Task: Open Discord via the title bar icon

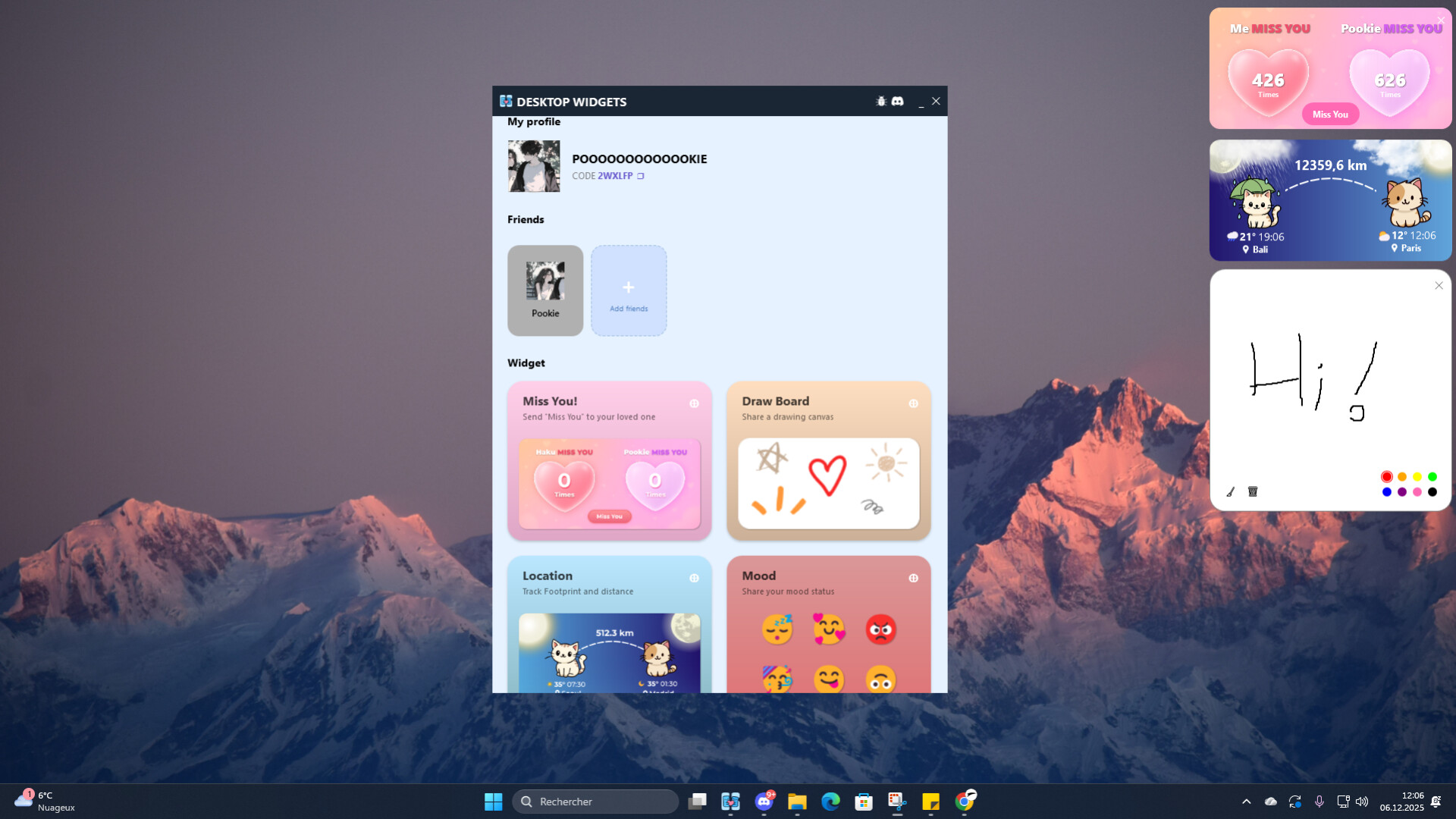Action: coord(898,100)
